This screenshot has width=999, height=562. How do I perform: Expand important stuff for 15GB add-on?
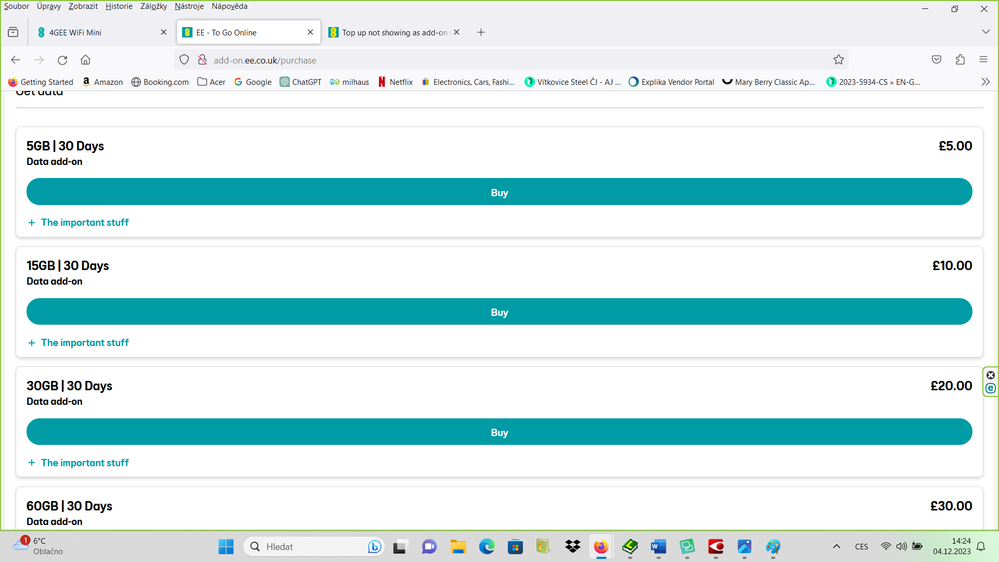[78, 342]
